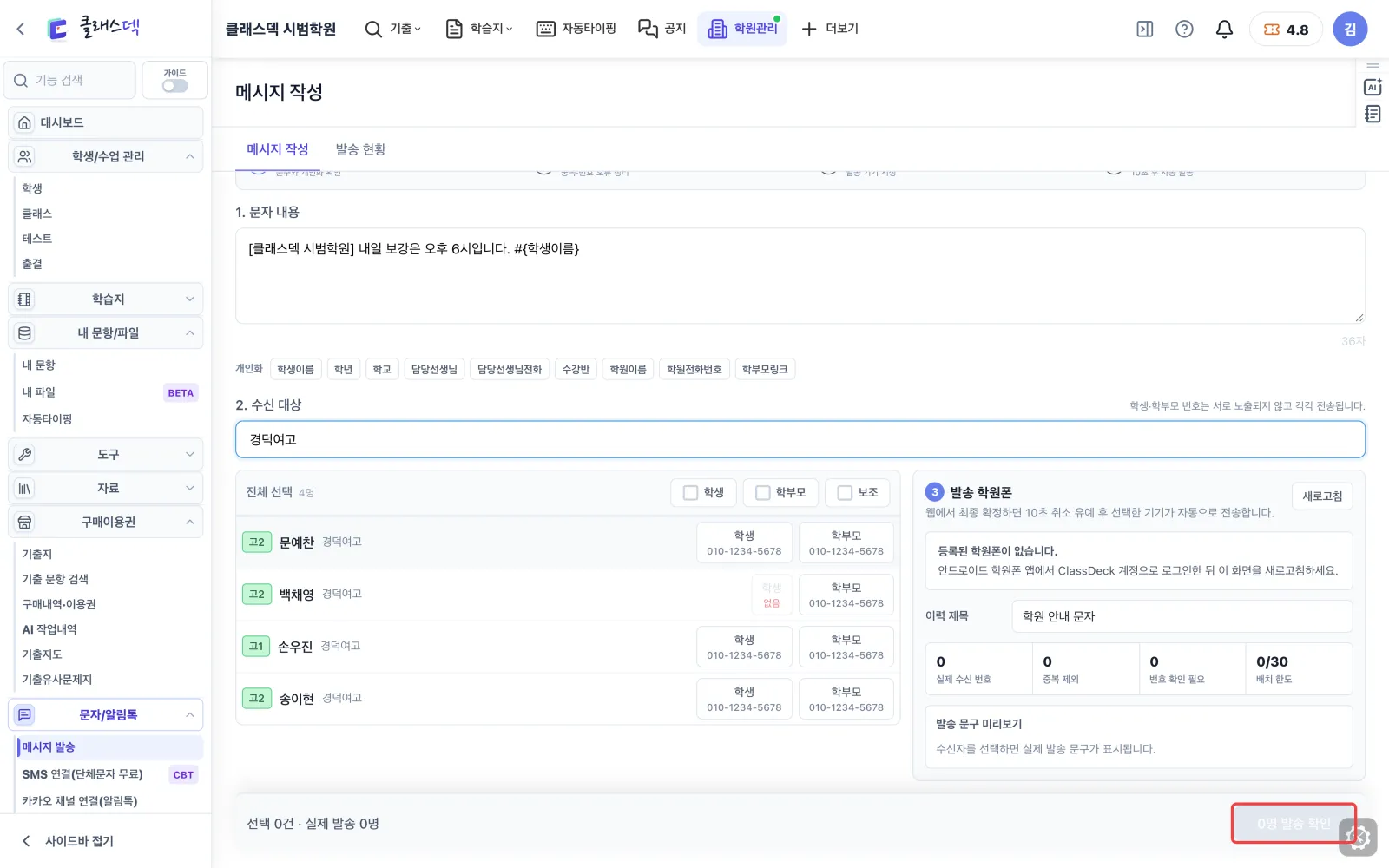Viewport: 1389px width, 868px height.
Task: Click the dashboard home icon
Action: tap(24, 122)
